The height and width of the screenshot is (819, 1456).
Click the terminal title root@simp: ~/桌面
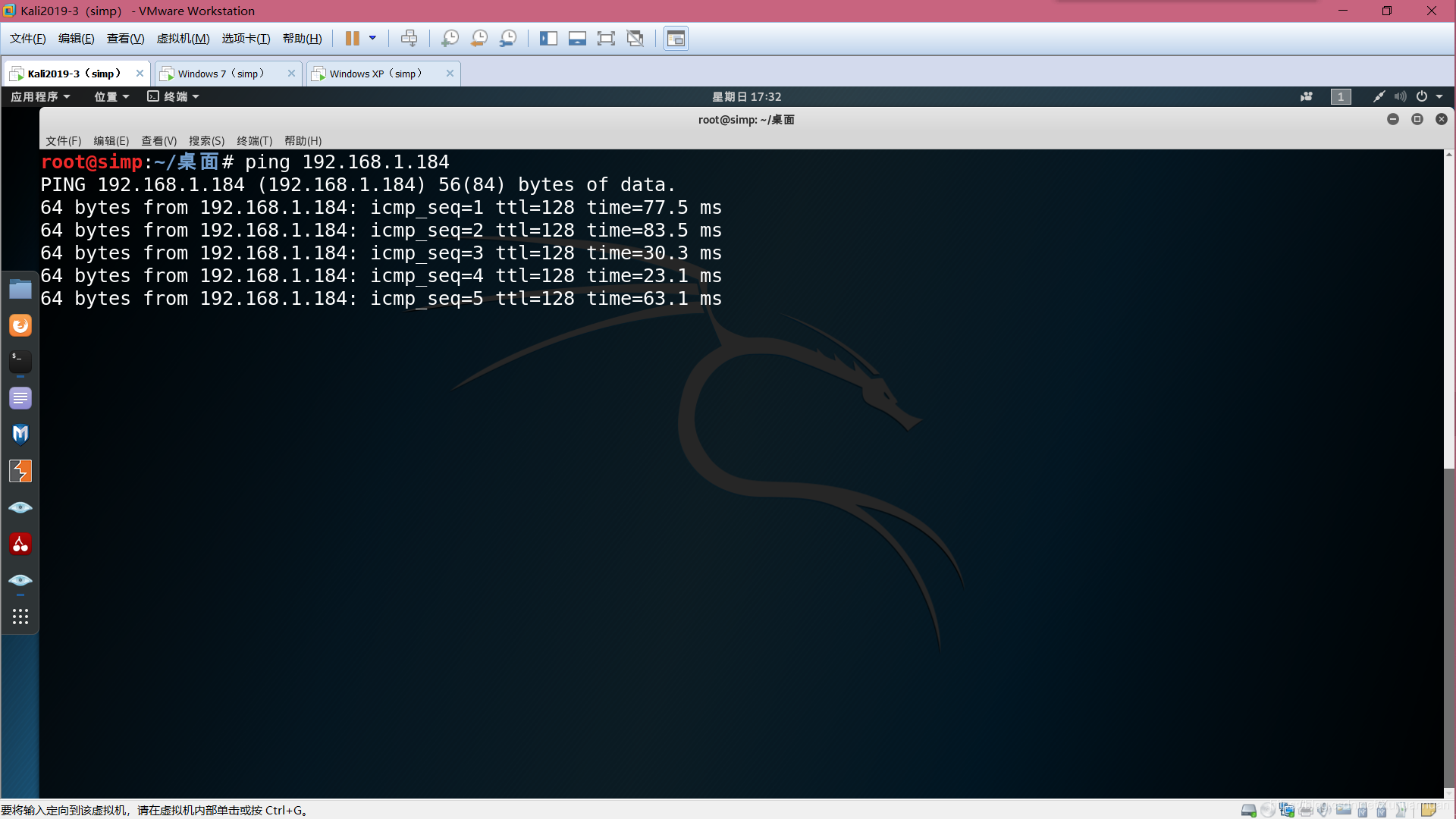click(x=746, y=120)
